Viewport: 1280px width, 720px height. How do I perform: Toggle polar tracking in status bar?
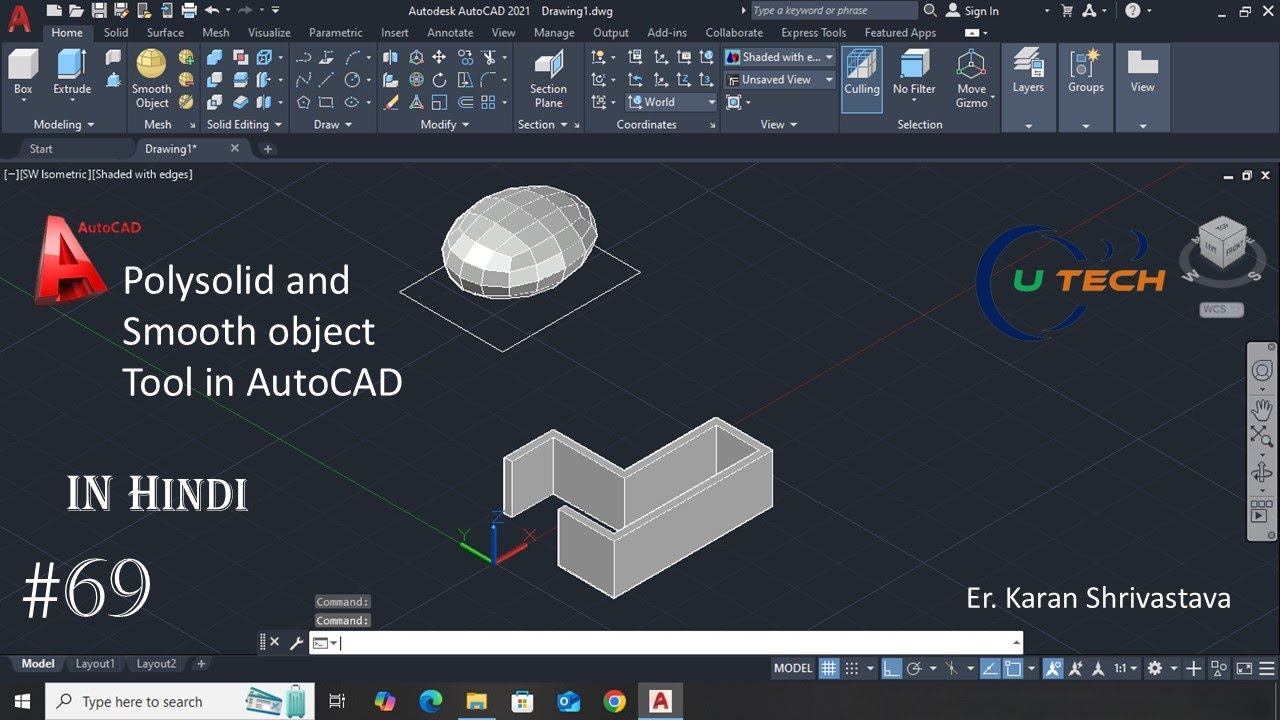(x=913, y=668)
